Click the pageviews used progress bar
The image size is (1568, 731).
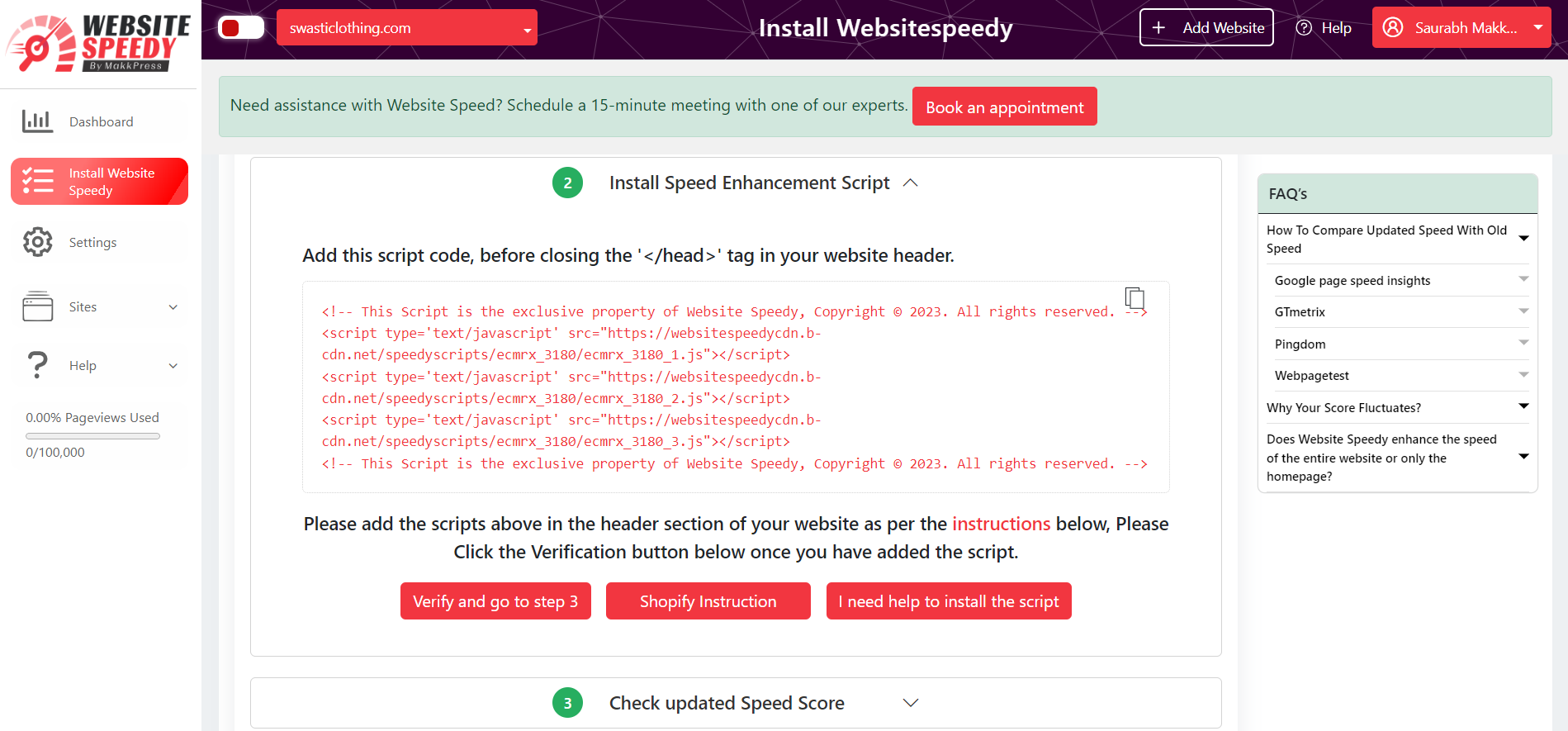(x=92, y=436)
